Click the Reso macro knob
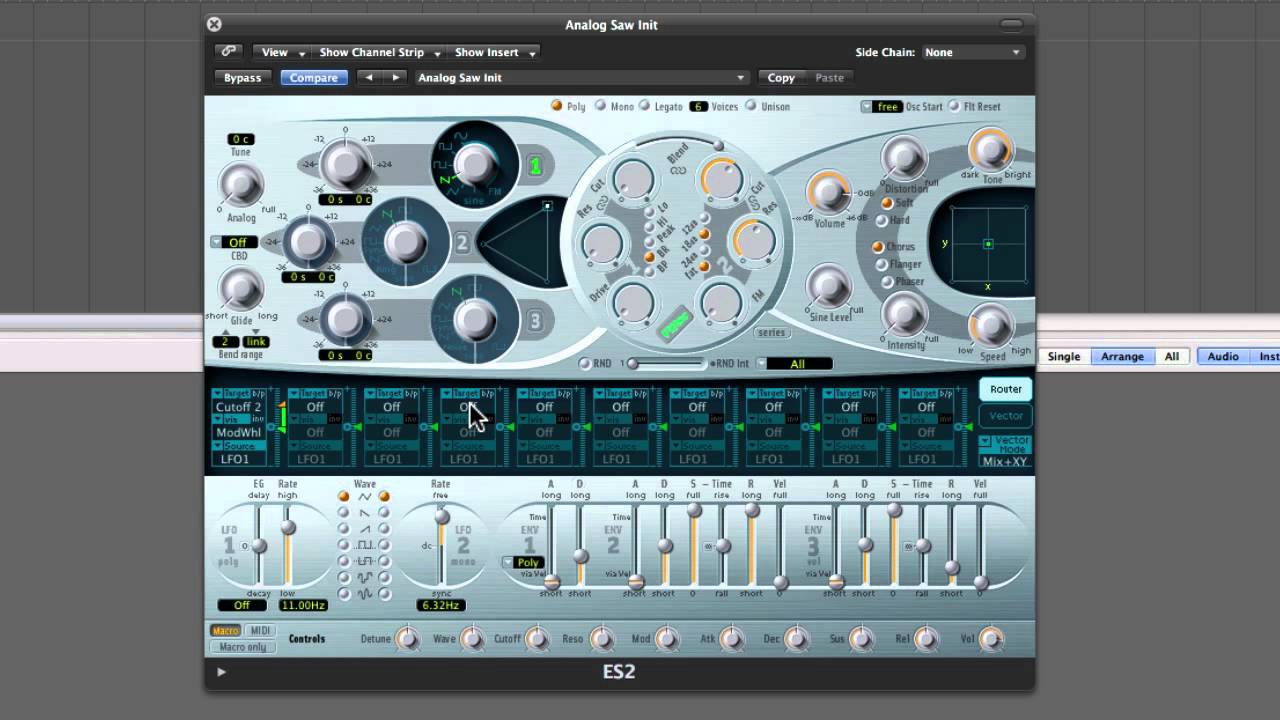Viewport: 1280px width, 720px height. point(601,639)
